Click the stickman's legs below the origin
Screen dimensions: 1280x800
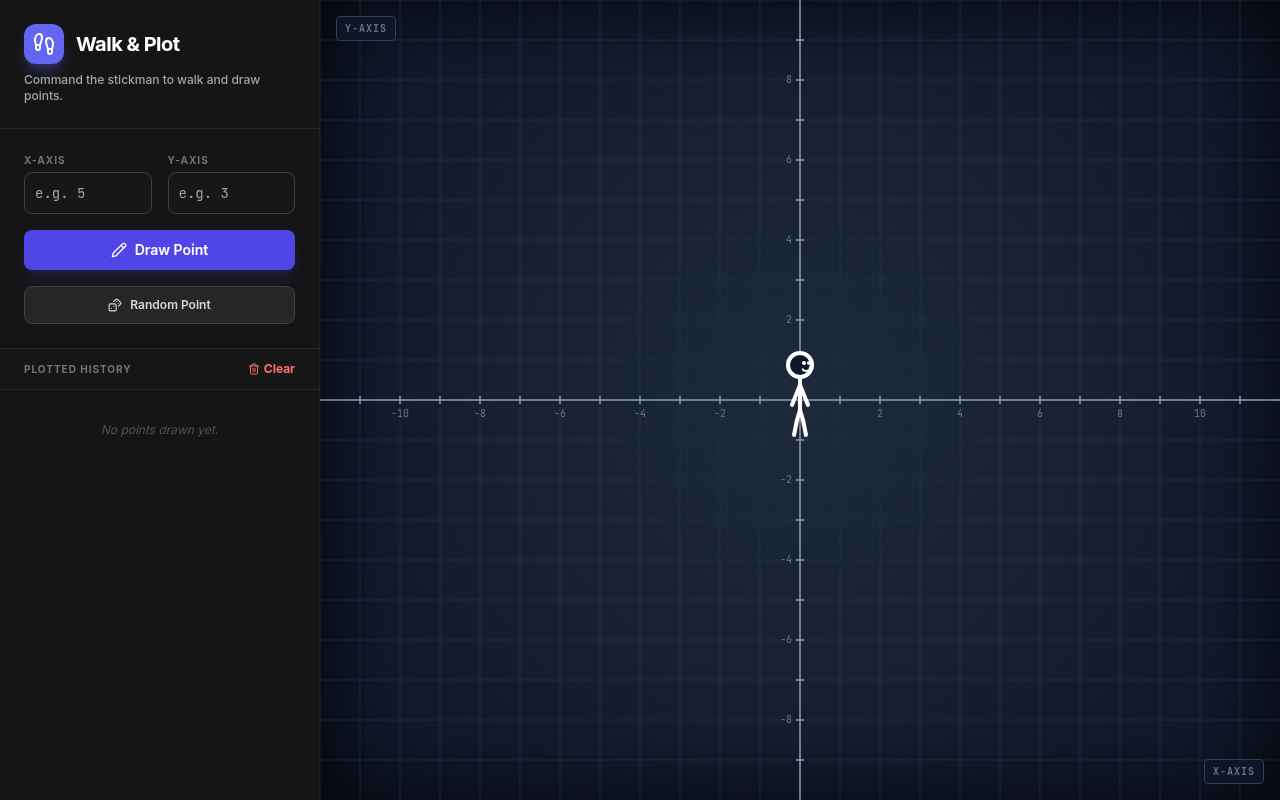(x=800, y=419)
